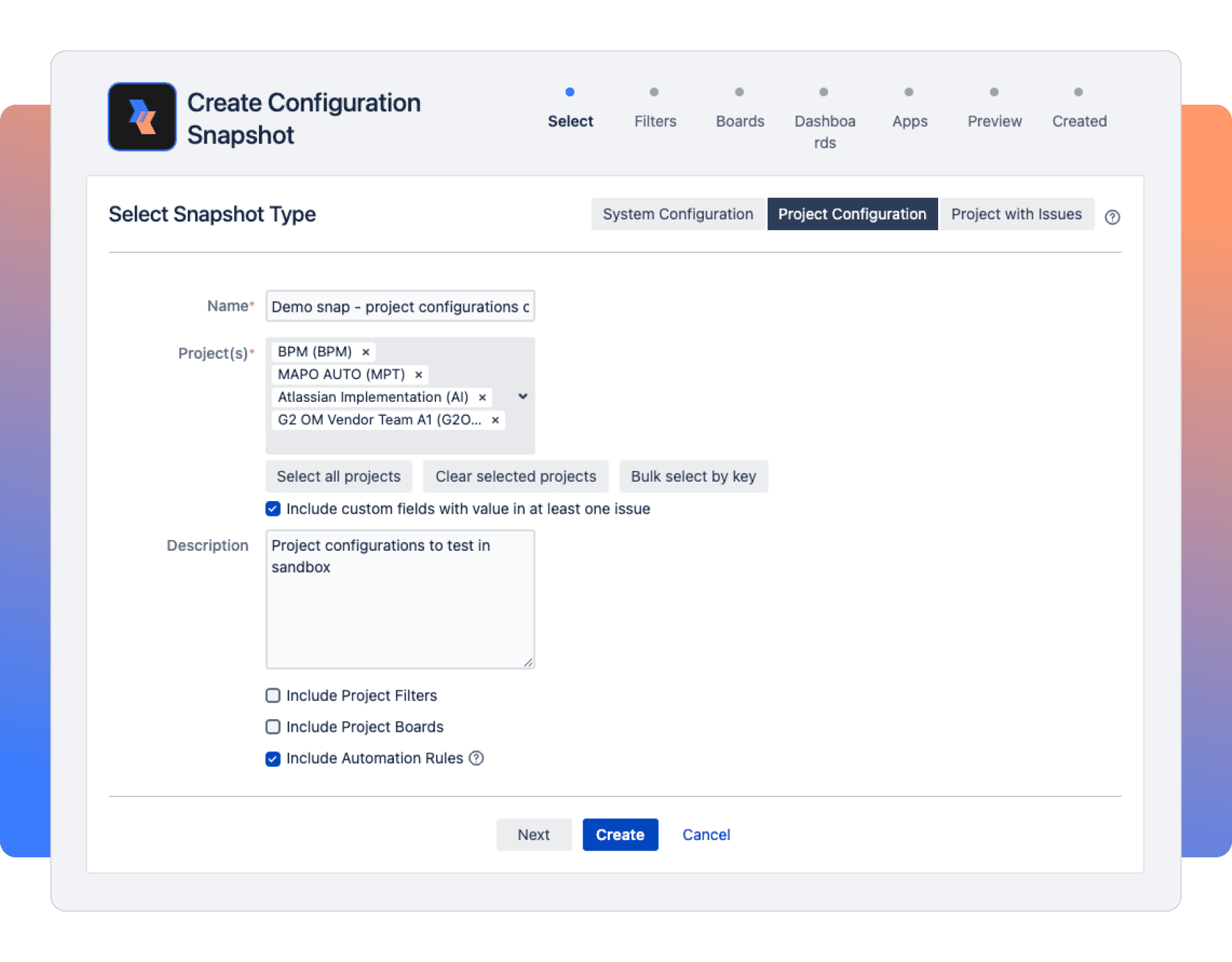Click the Configuration Snapshot app logo
The image size is (1232, 962).
click(x=142, y=116)
